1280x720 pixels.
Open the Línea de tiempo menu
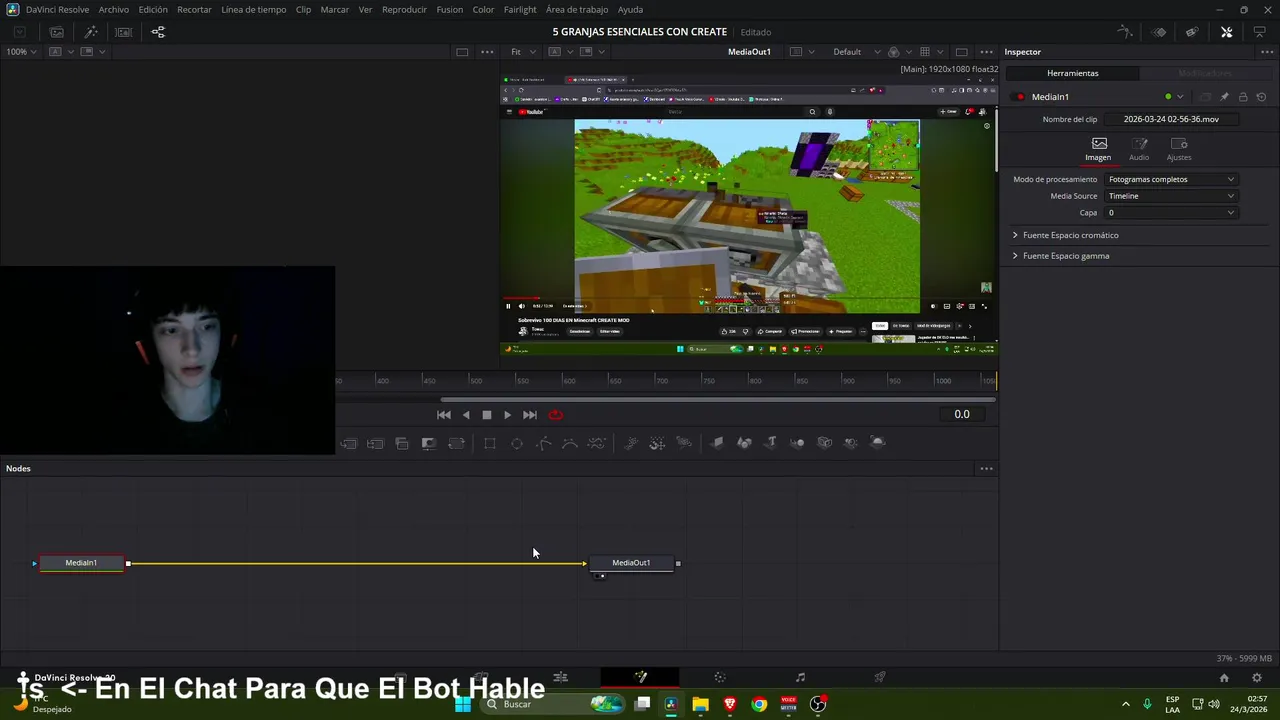click(x=253, y=9)
